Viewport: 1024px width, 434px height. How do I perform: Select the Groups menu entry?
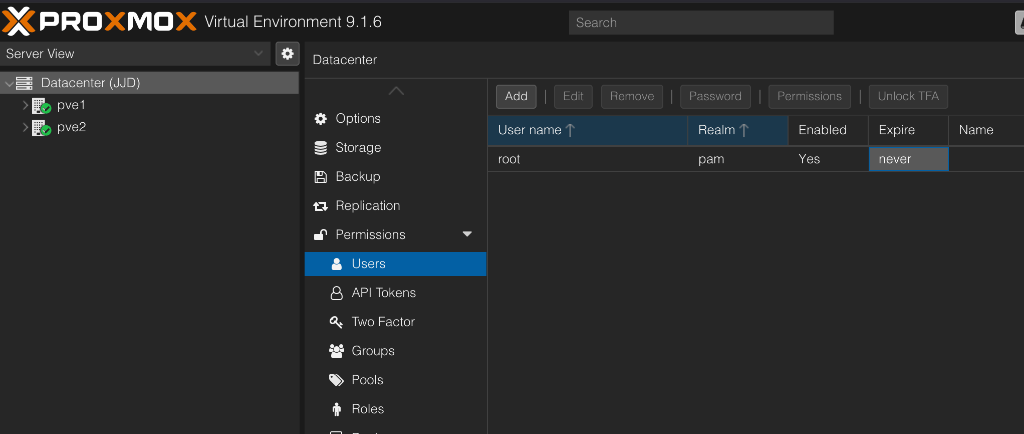coord(395,351)
